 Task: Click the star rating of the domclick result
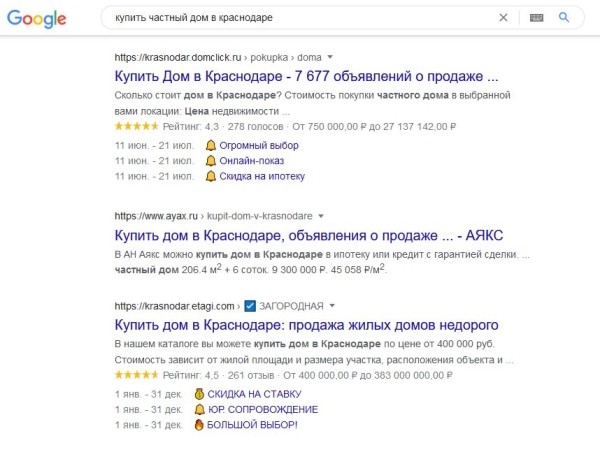[136, 126]
